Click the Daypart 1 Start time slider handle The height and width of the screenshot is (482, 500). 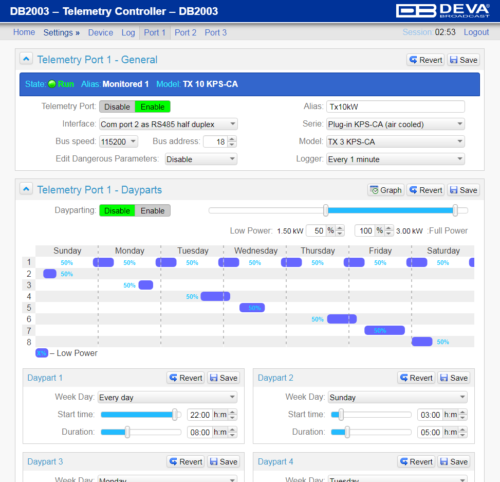[175, 415]
